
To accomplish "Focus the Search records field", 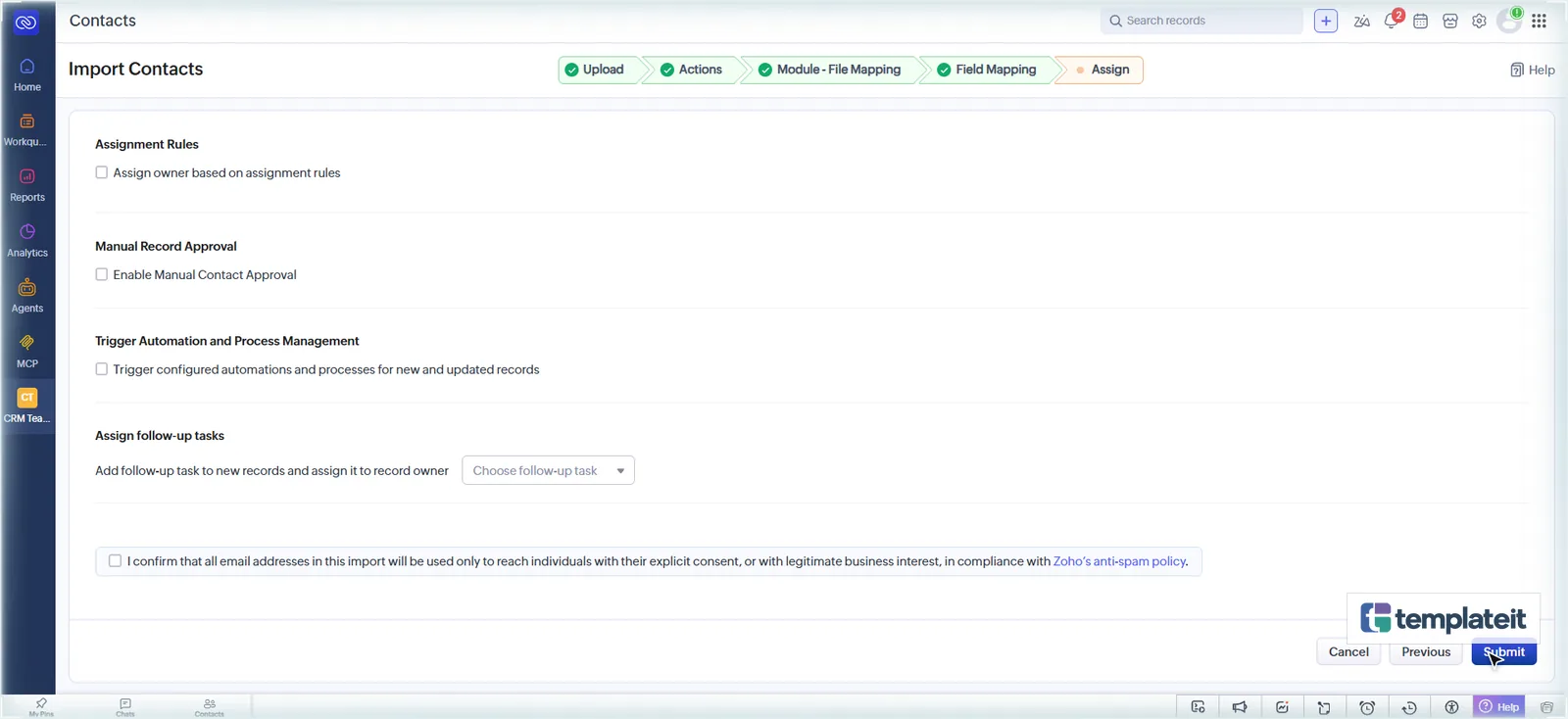I will click(x=1202, y=21).
